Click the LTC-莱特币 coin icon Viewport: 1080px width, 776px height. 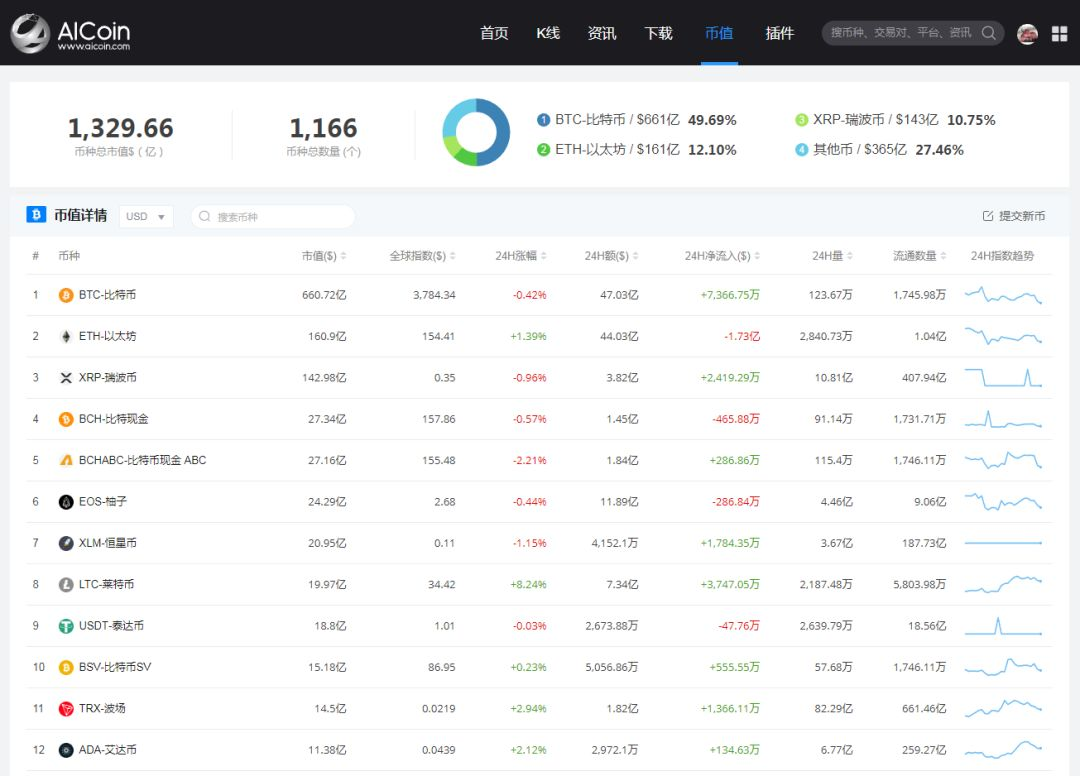(x=66, y=585)
